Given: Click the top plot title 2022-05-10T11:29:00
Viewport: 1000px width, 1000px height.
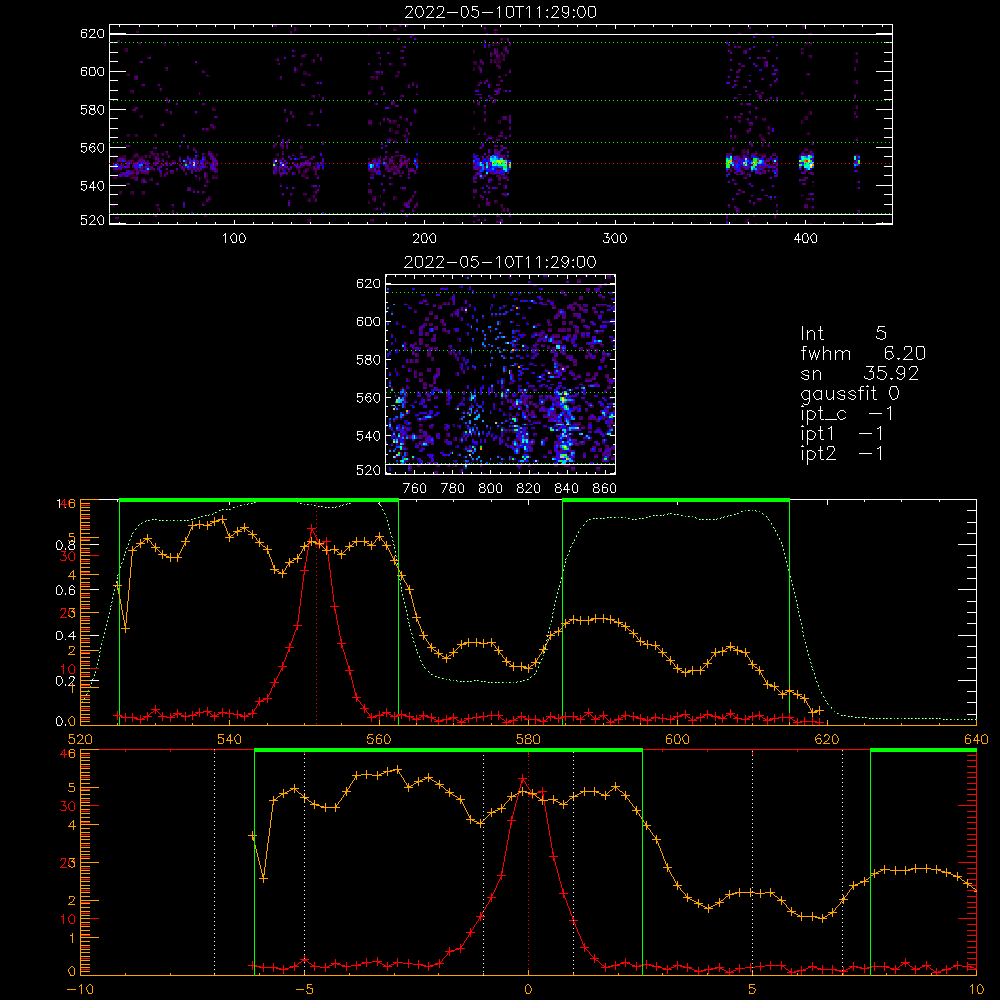Looking at the screenshot, I should point(501,12).
